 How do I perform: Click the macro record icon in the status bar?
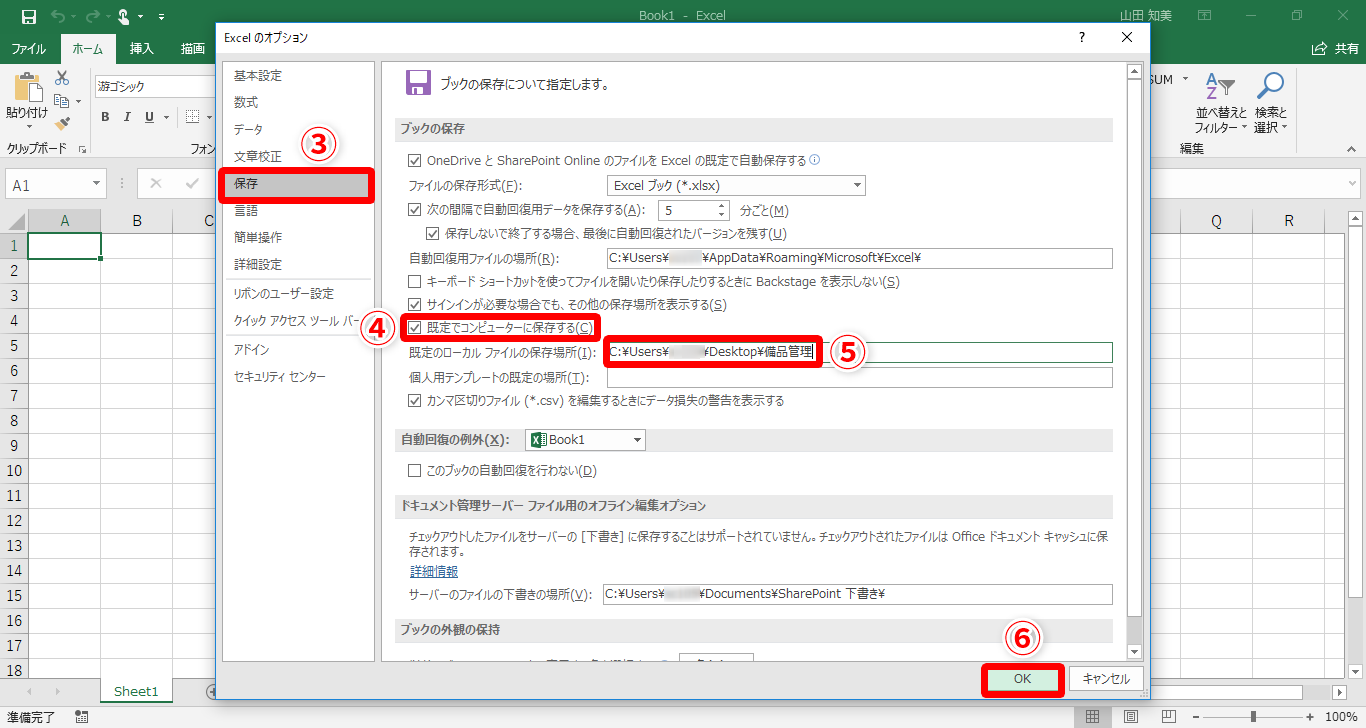coord(81,717)
